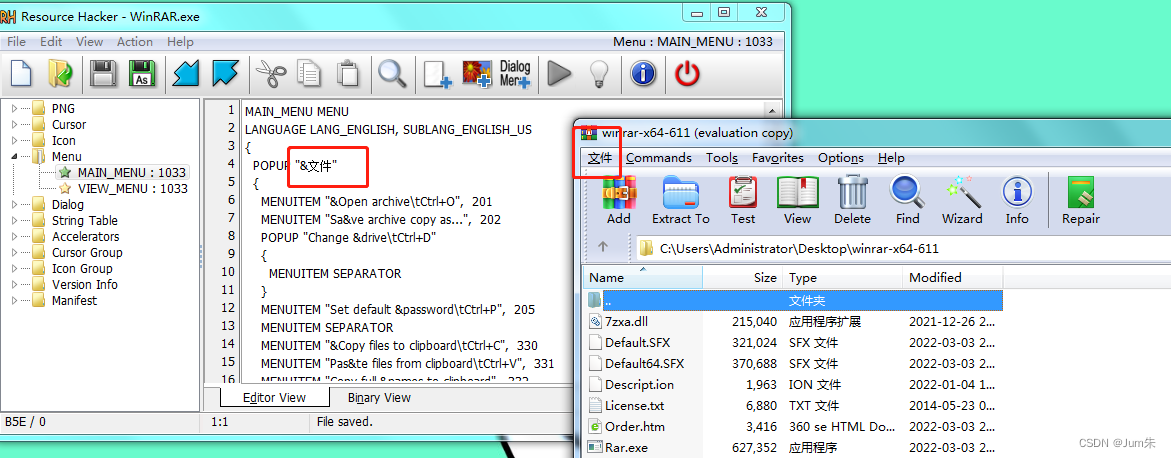This screenshot has height=458, width=1171.
Task: Open a file with the folder icon
Action: pos(60,74)
